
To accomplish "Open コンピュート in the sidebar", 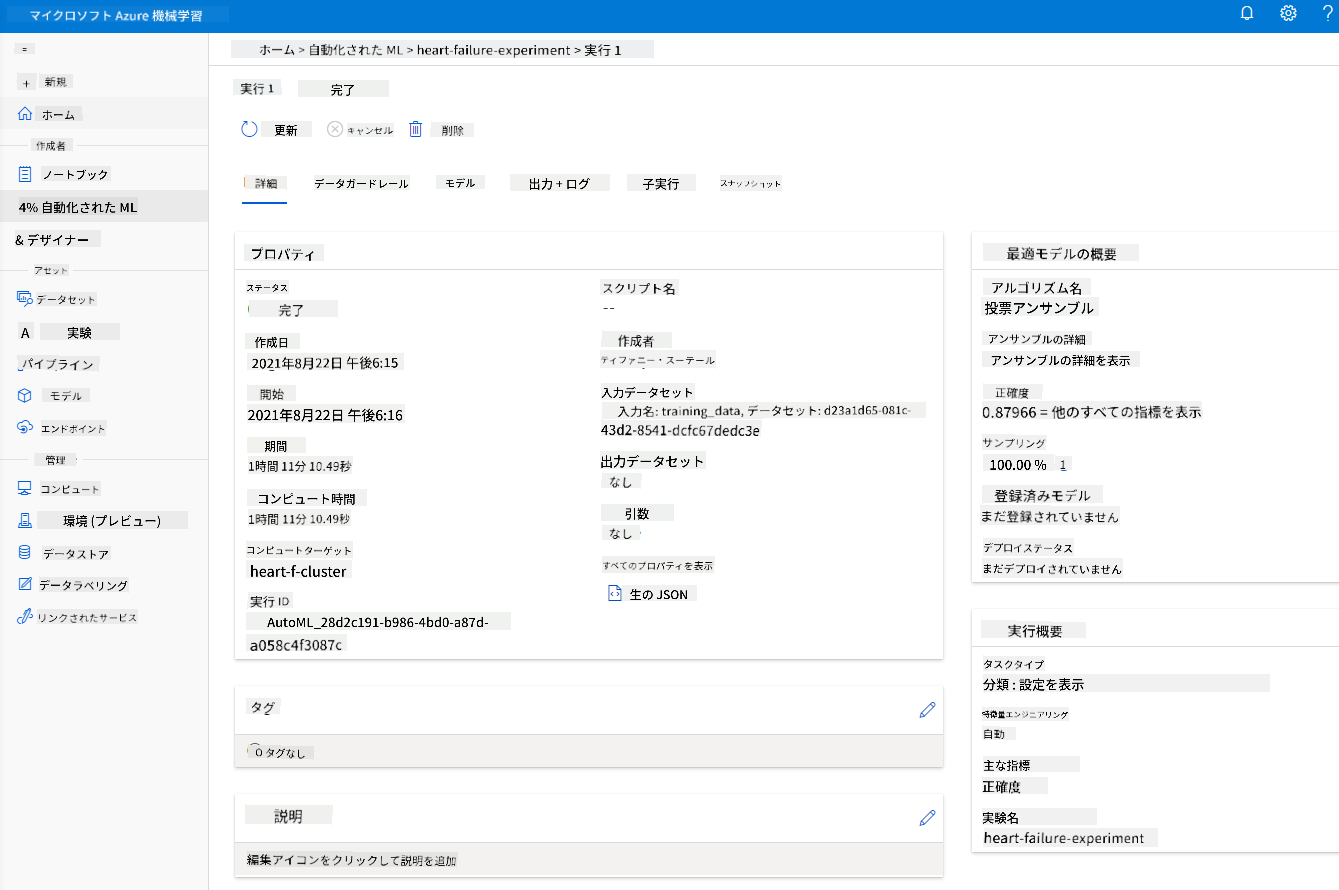I will pyautogui.click(x=60, y=489).
